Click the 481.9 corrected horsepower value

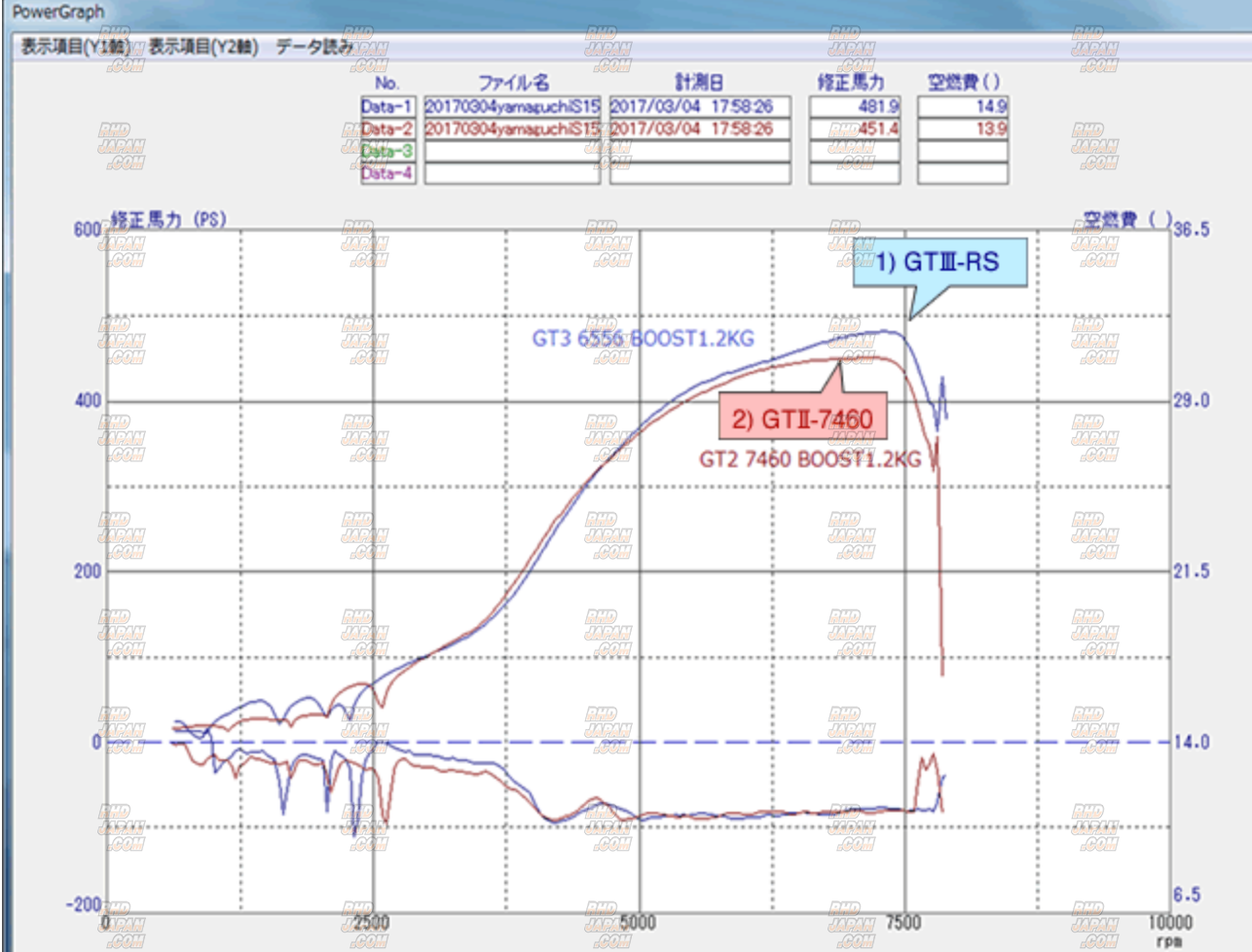(x=855, y=106)
